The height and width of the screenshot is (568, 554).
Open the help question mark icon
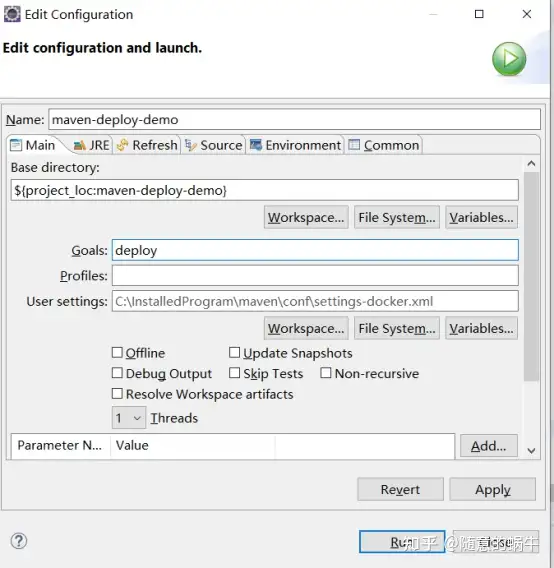tap(18, 541)
